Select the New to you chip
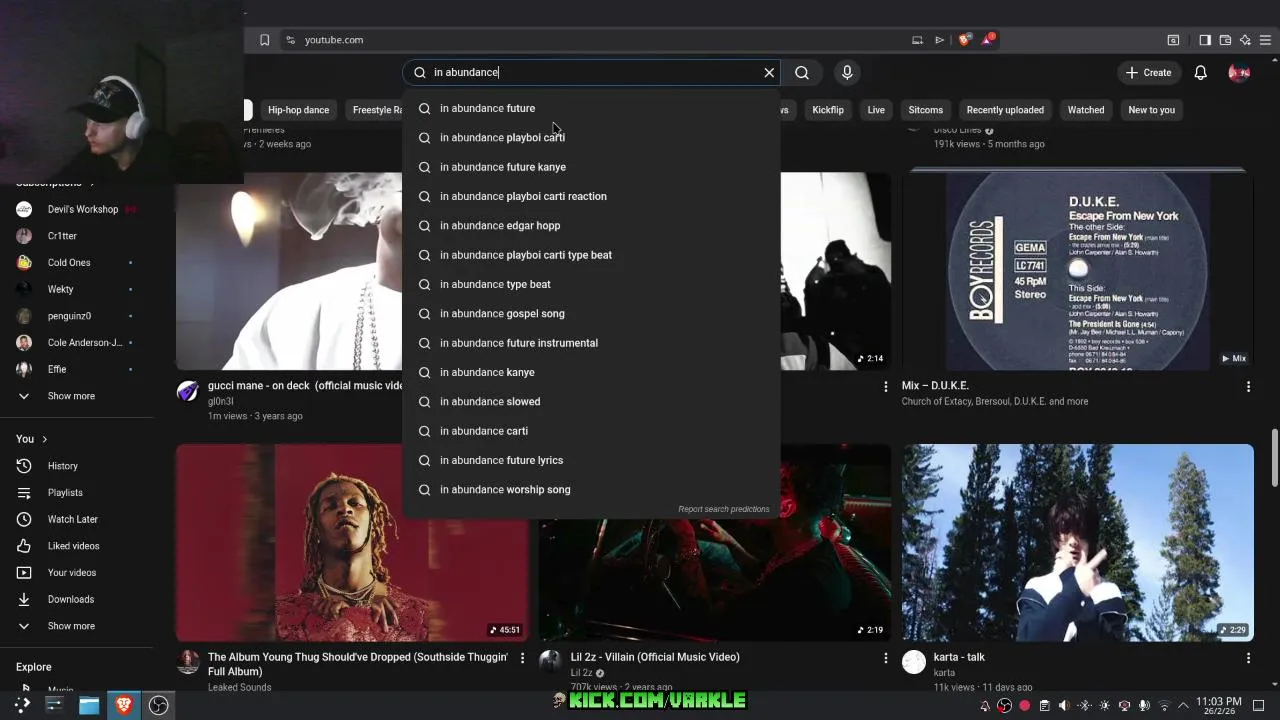The height and width of the screenshot is (720, 1280). (x=1152, y=110)
